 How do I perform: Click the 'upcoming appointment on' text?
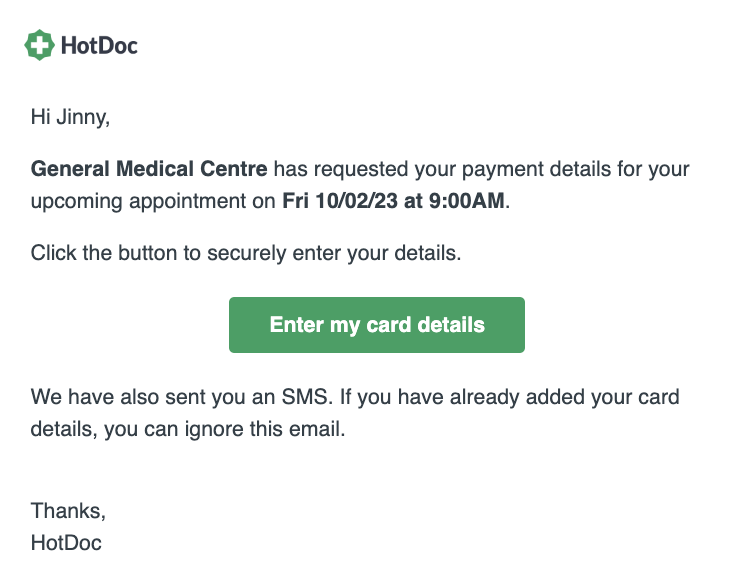(x=153, y=202)
